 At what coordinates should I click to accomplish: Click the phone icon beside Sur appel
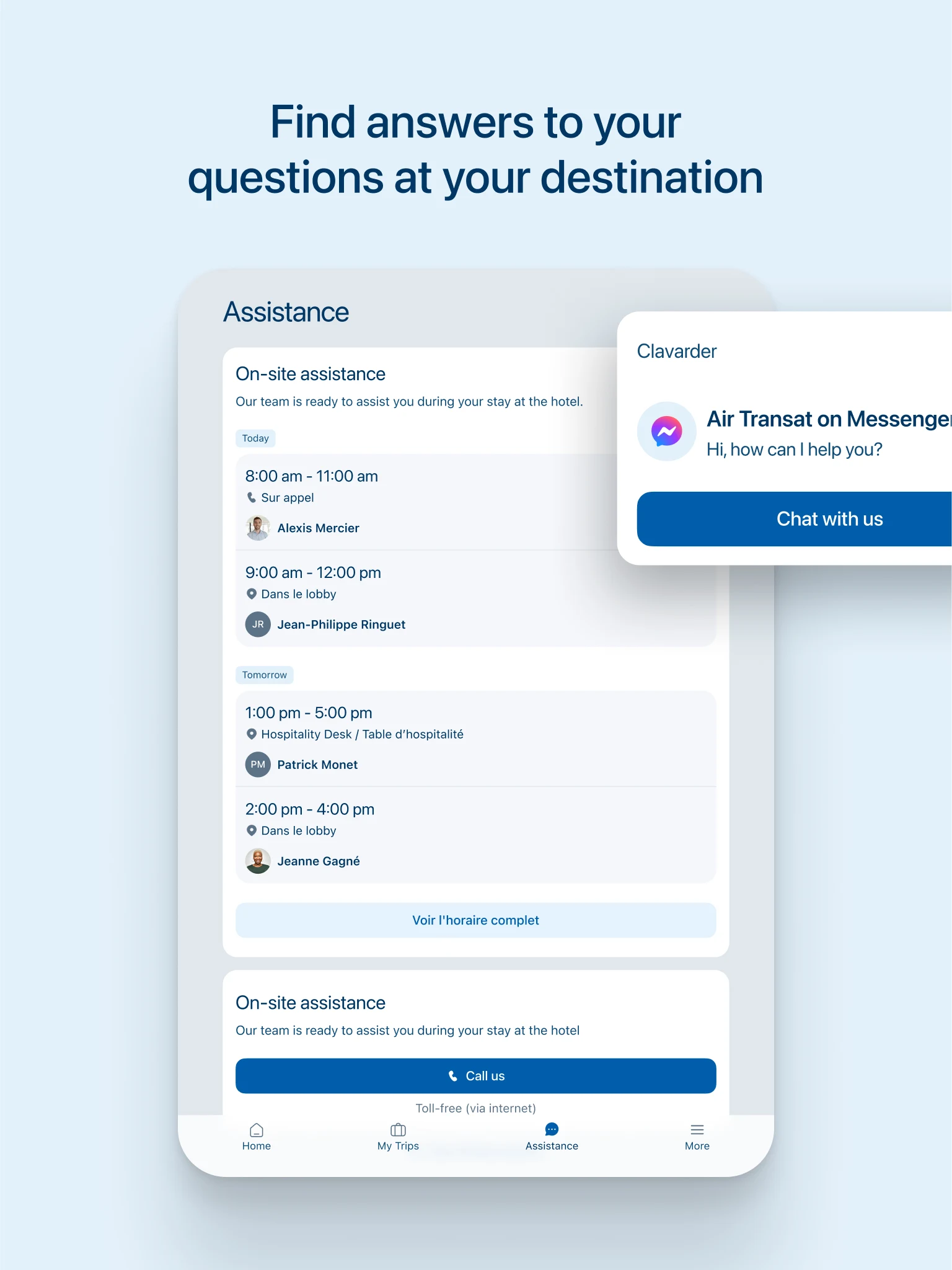pos(252,498)
